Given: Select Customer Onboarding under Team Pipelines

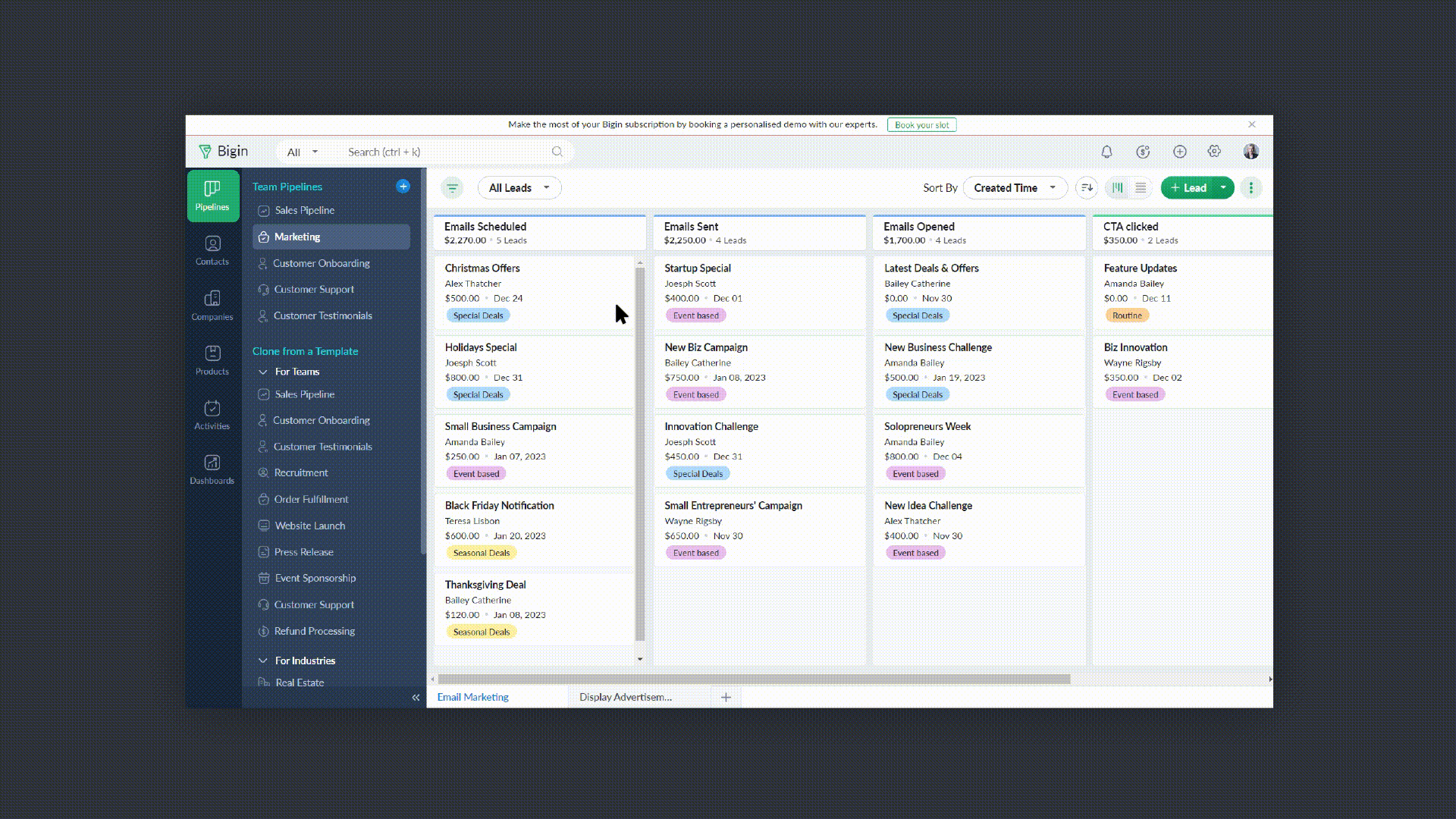Looking at the screenshot, I should 322,263.
